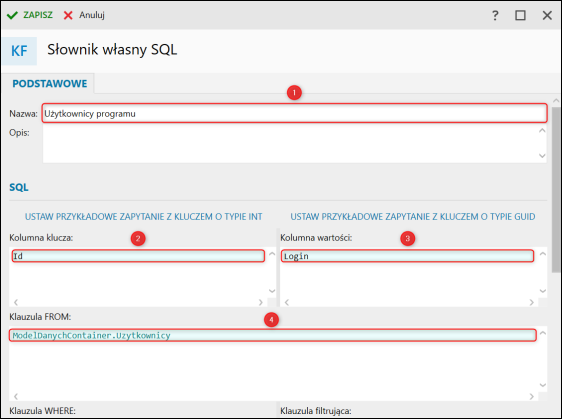The width and height of the screenshot is (562, 419).
Task: Click the Kolumna wartości field containing Login
Action: (x=407, y=256)
